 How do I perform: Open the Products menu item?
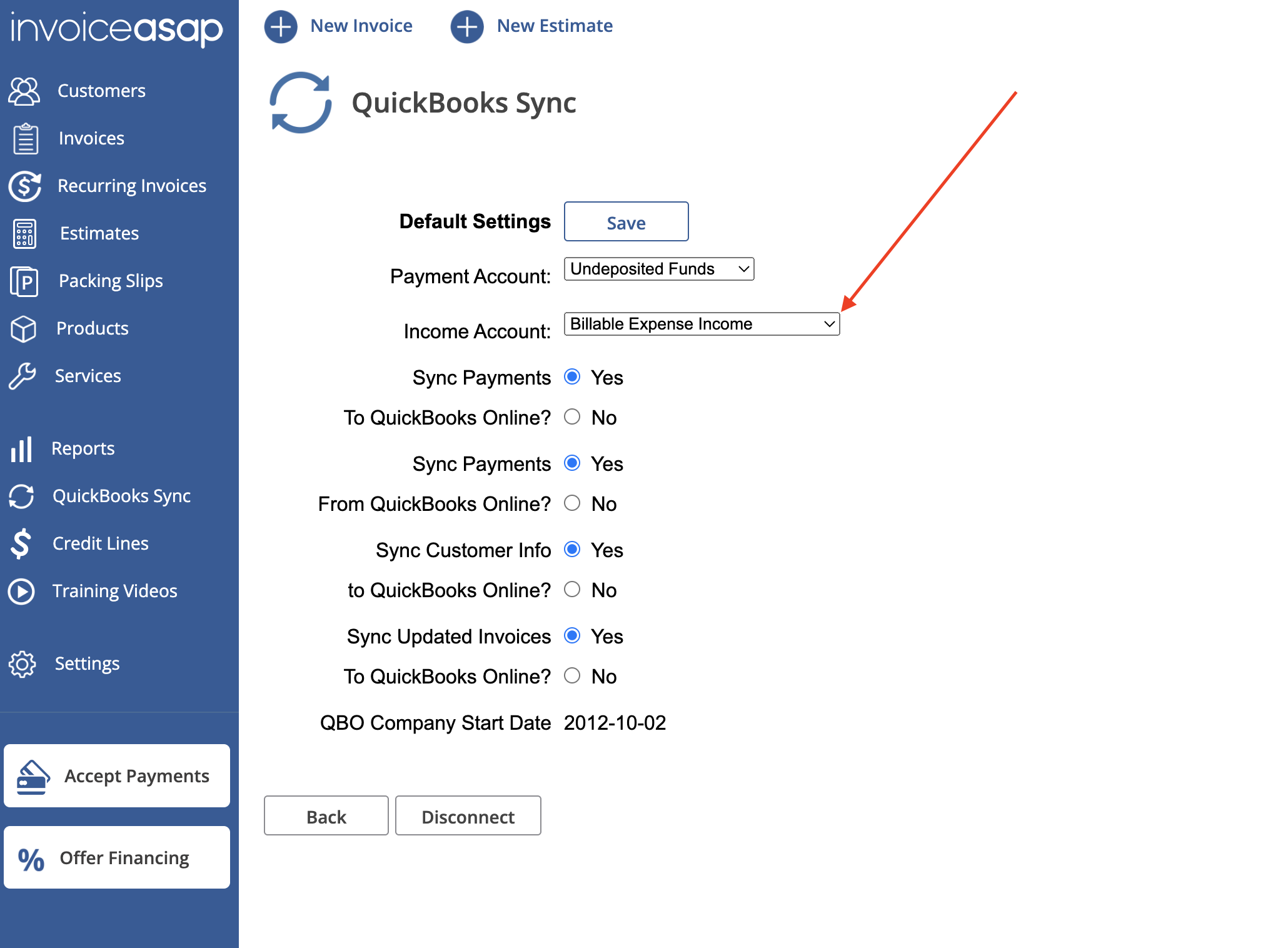tap(93, 328)
